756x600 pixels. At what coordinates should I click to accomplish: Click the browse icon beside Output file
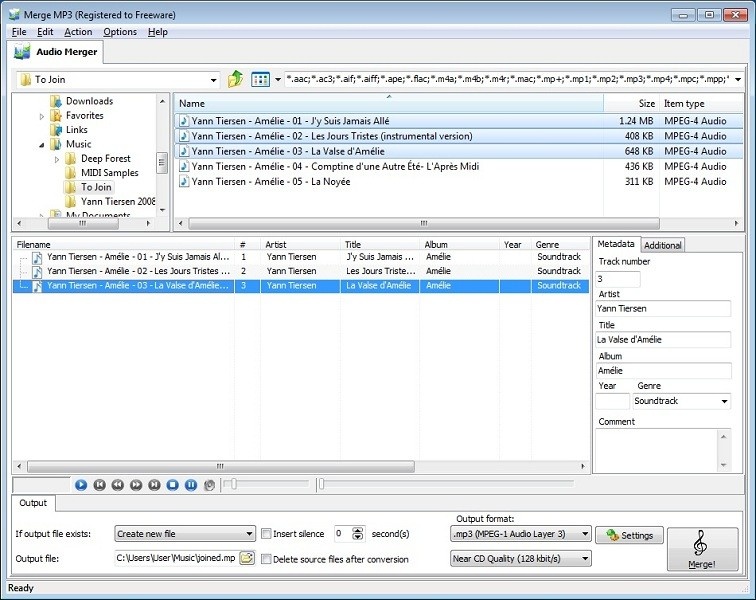247,558
